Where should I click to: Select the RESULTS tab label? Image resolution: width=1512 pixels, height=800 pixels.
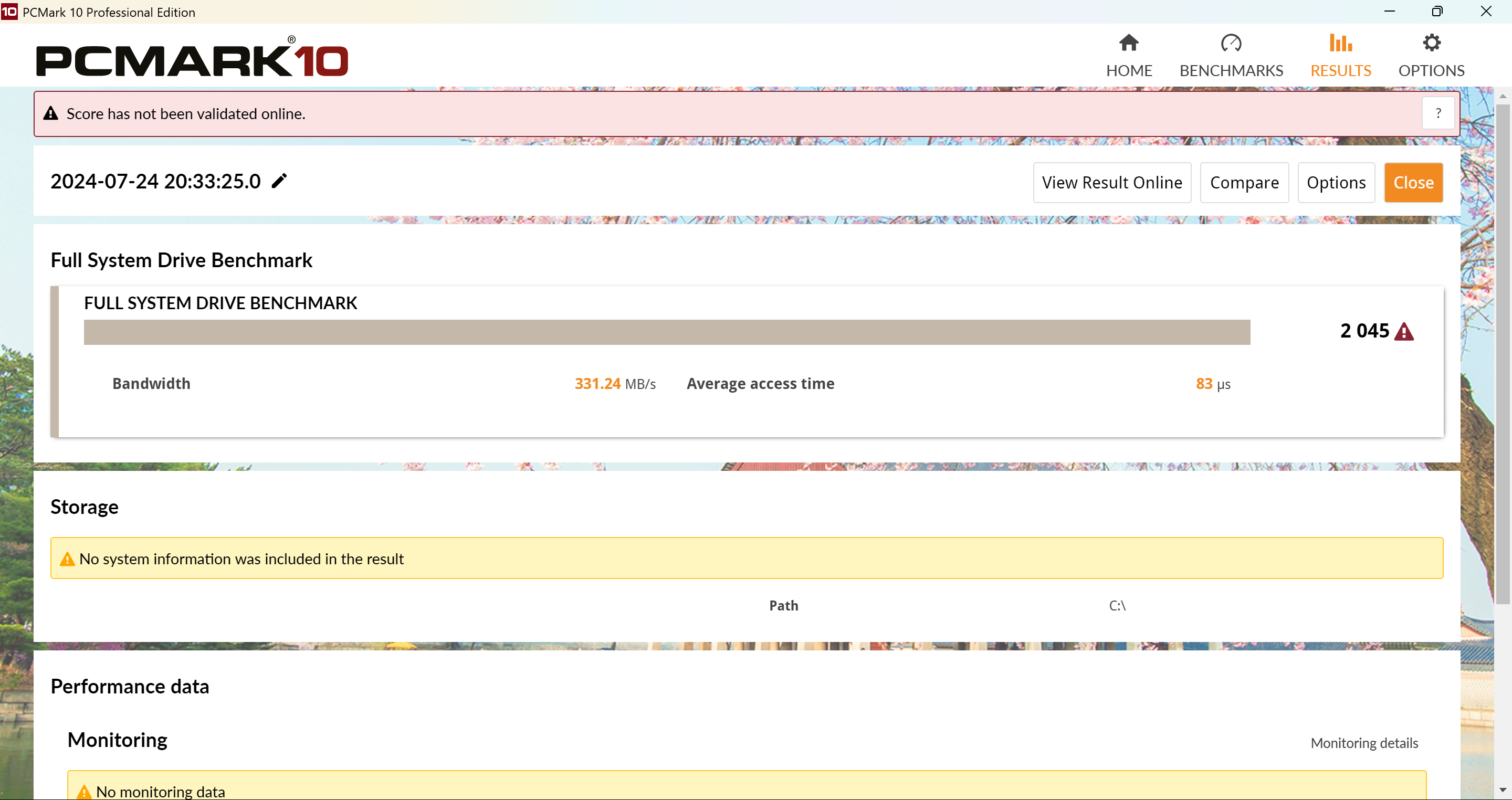1341,70
